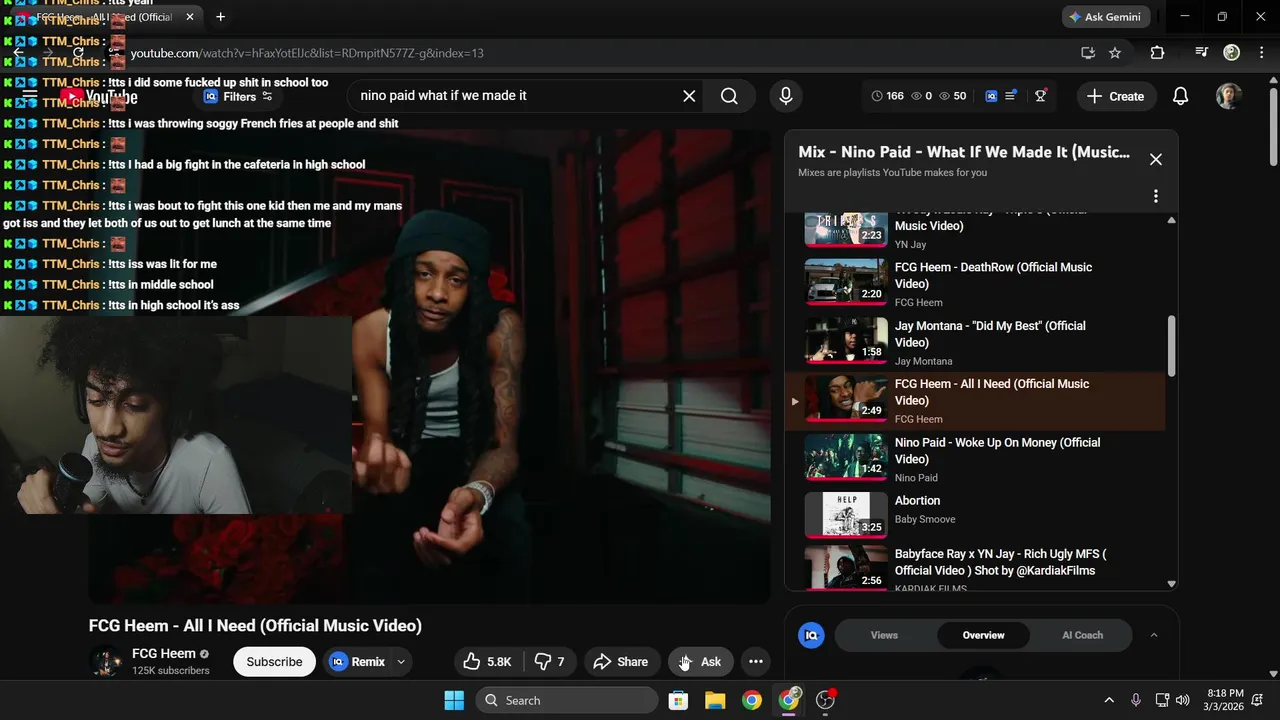This screenshot has width=1280, height=720.
Task: Open the Chrome three-dot menu
Action: pos(1261,53)
